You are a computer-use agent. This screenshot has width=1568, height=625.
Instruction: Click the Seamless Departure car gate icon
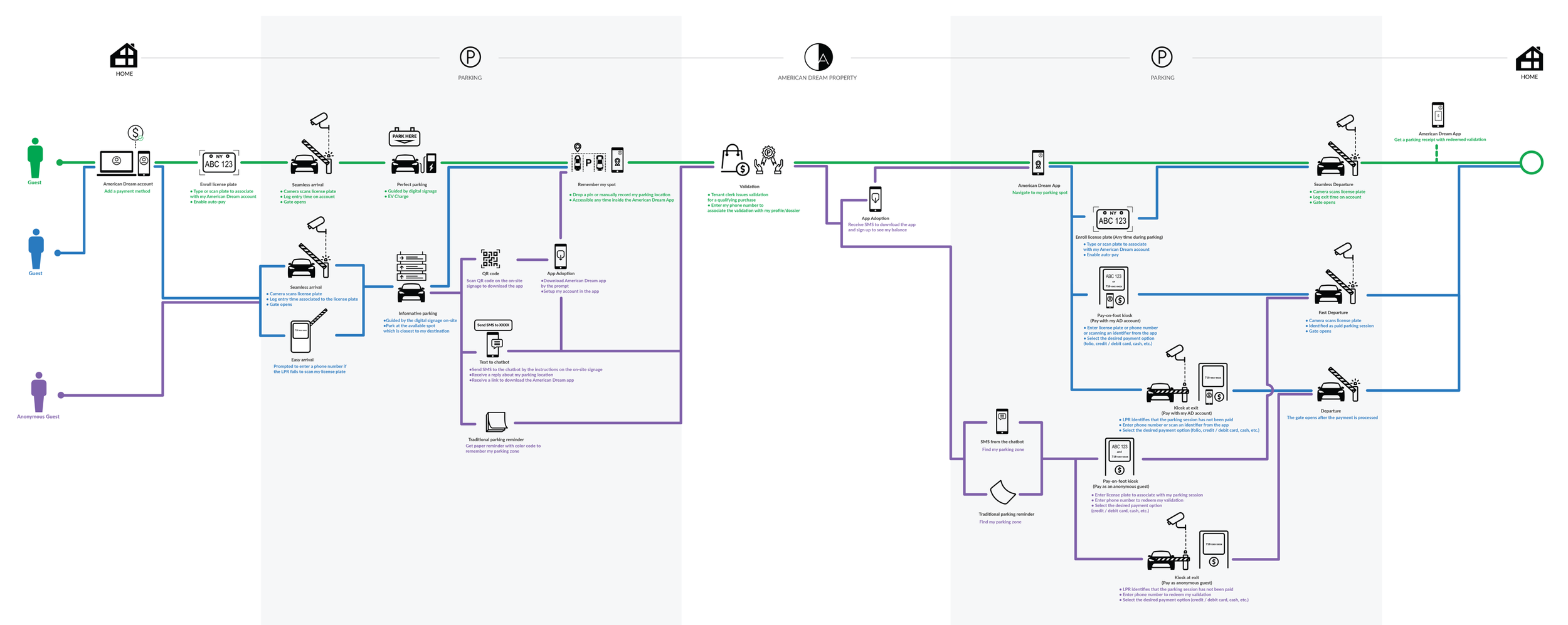(1337, 159)
